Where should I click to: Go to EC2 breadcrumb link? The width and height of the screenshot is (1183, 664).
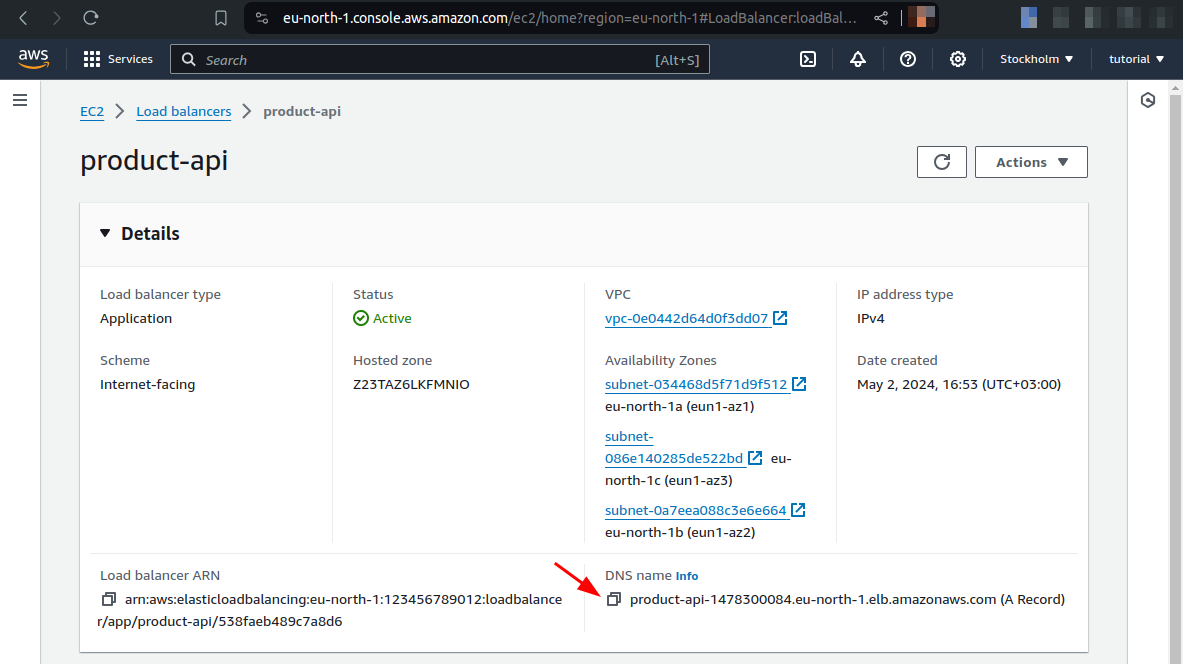click(92, 112)
